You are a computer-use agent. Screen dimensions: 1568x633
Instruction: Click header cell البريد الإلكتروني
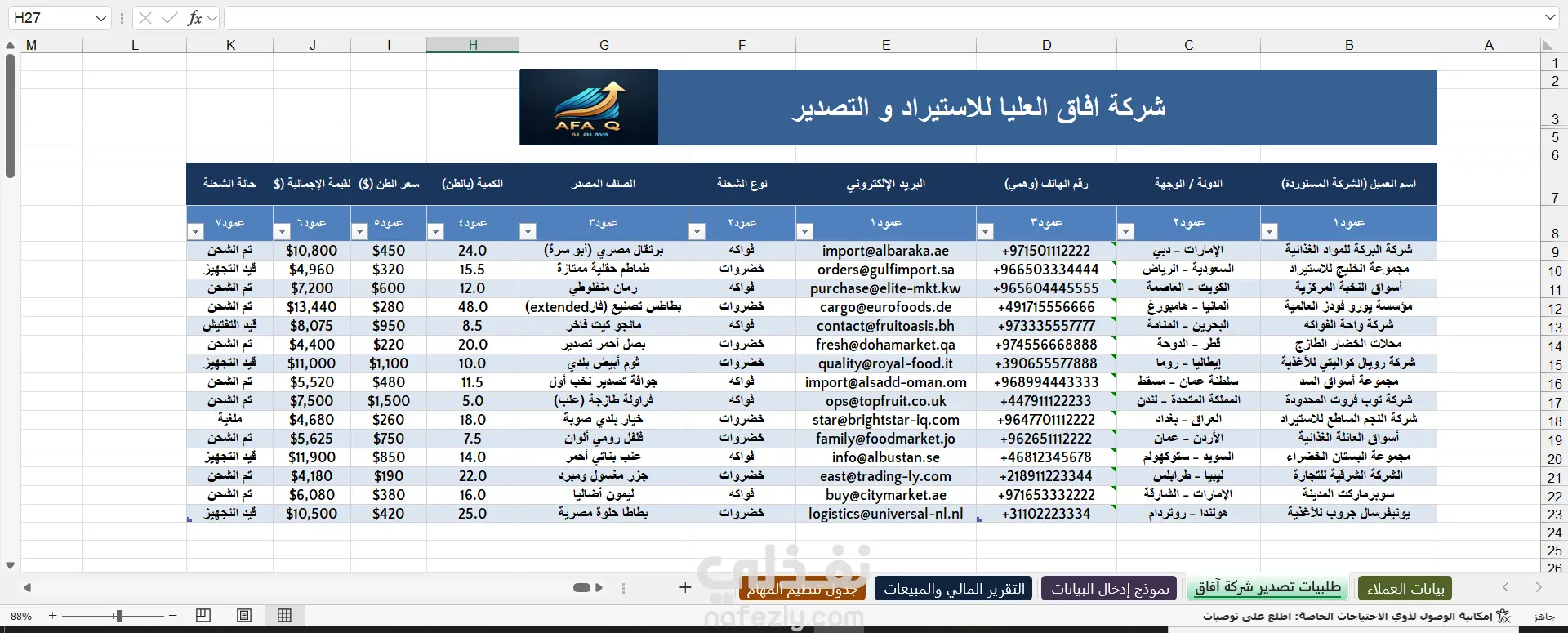[886, 184]
